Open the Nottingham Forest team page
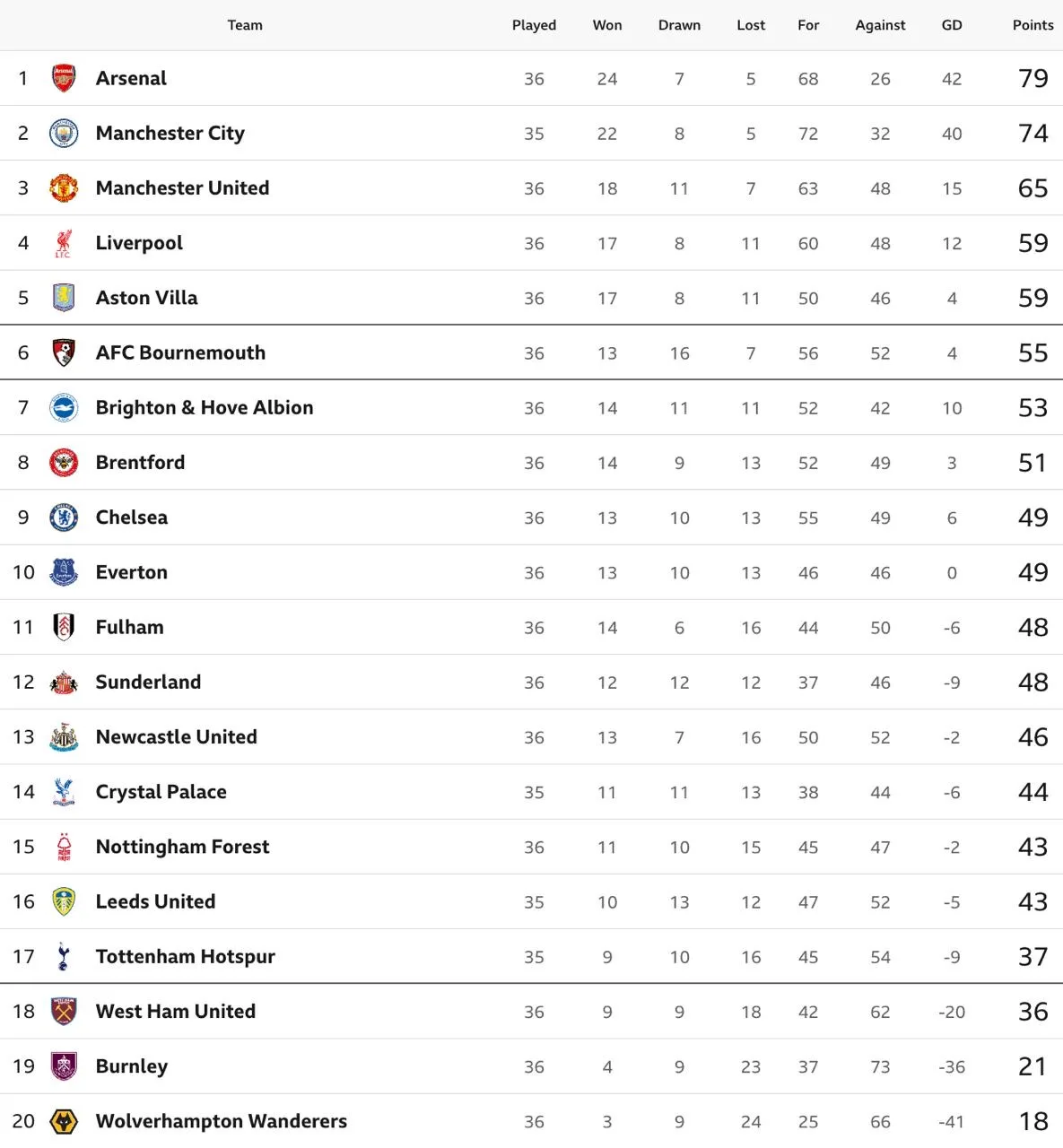 (x=182, y=847)
